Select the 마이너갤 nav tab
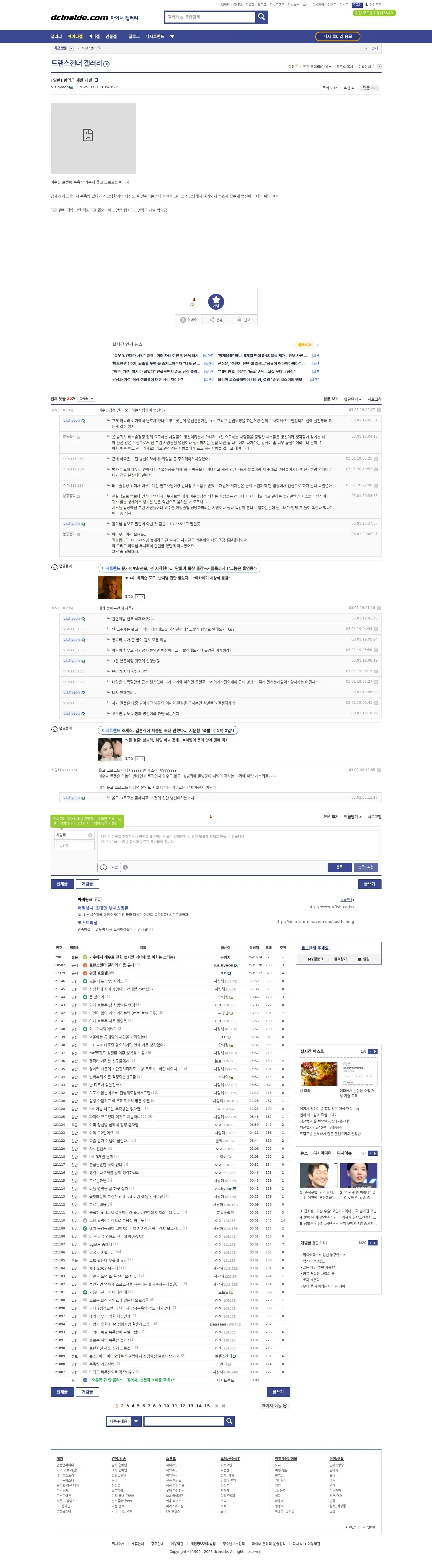The image size is (432, 1568). point(75,36)
